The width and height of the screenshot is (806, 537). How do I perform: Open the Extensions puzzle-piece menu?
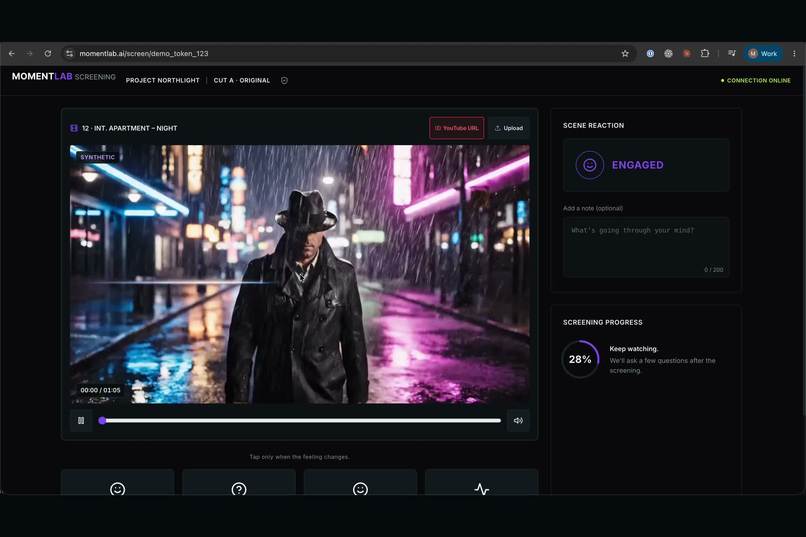[705, 53]
